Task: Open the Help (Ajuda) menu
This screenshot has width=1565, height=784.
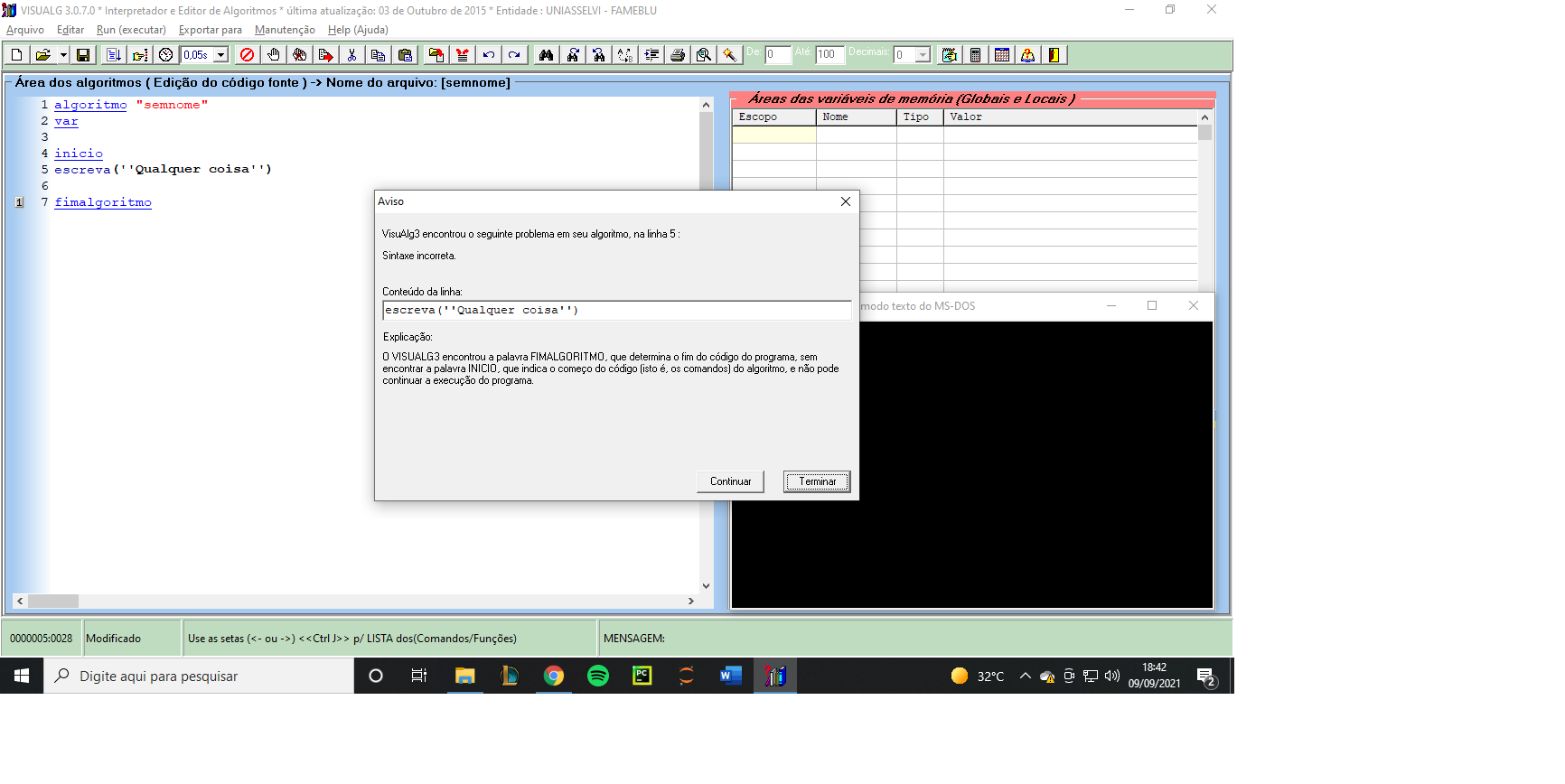Action: coord(358,30)
